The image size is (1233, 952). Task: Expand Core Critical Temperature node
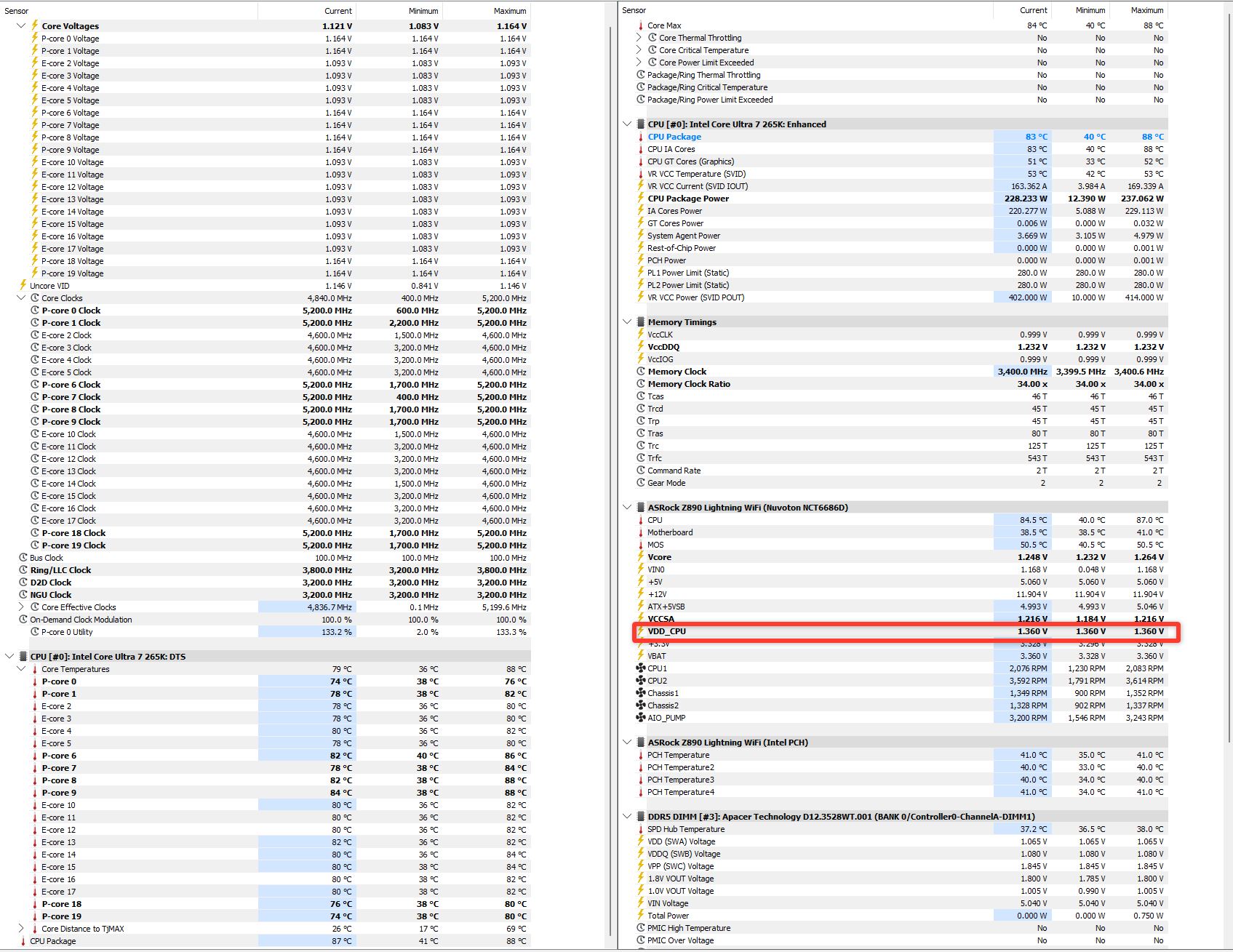click(639, 49)
